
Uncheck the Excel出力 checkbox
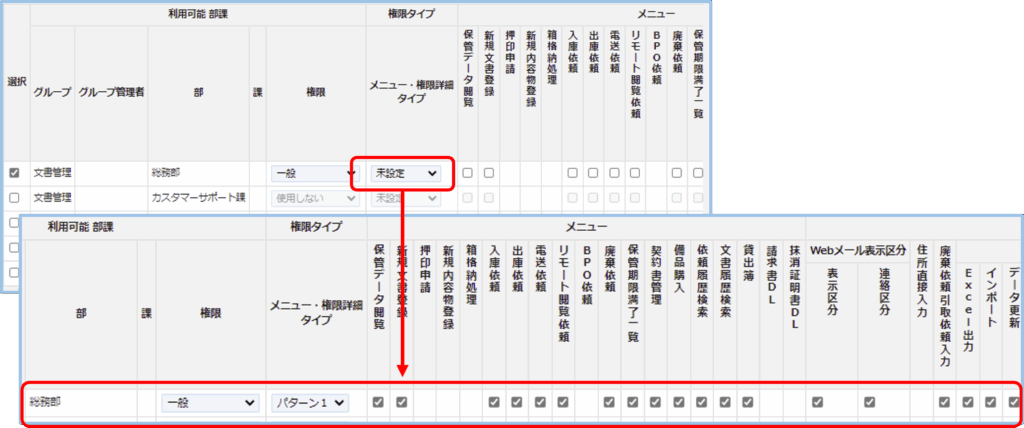(967, 402)
